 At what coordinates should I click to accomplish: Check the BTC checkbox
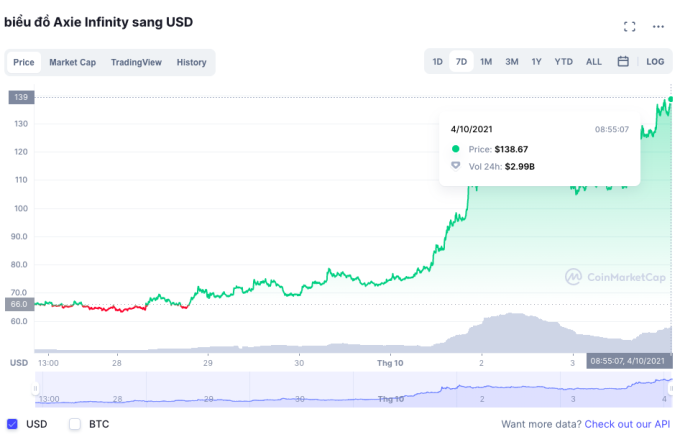(75, 424)
